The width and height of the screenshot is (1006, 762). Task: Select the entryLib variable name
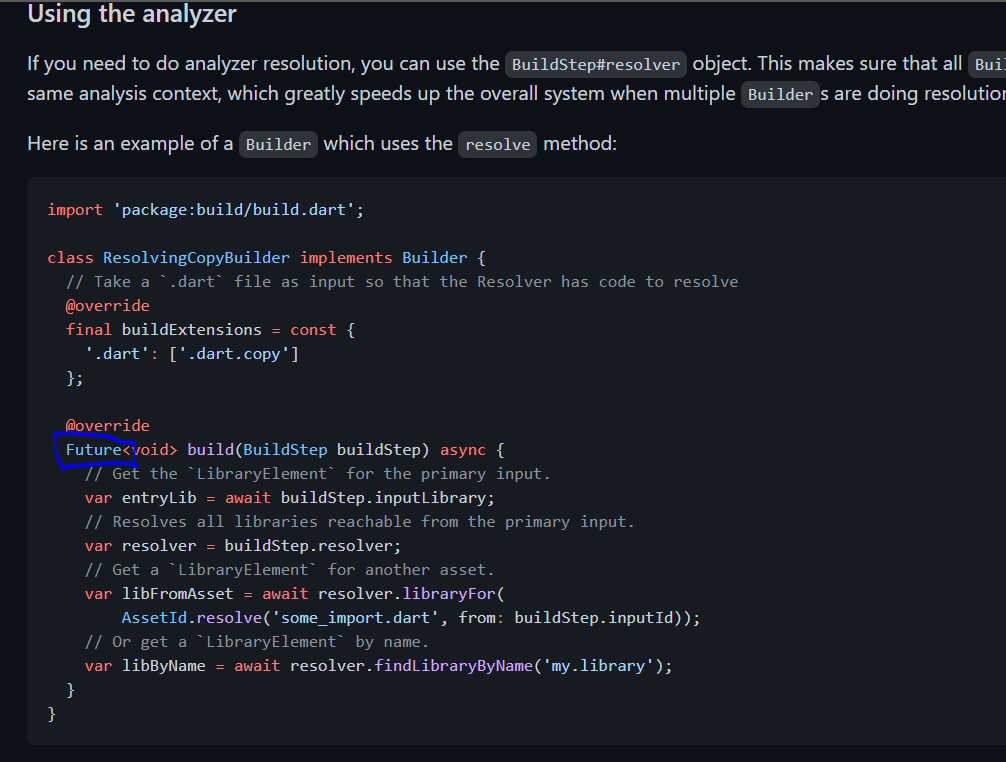pos(159,497)
